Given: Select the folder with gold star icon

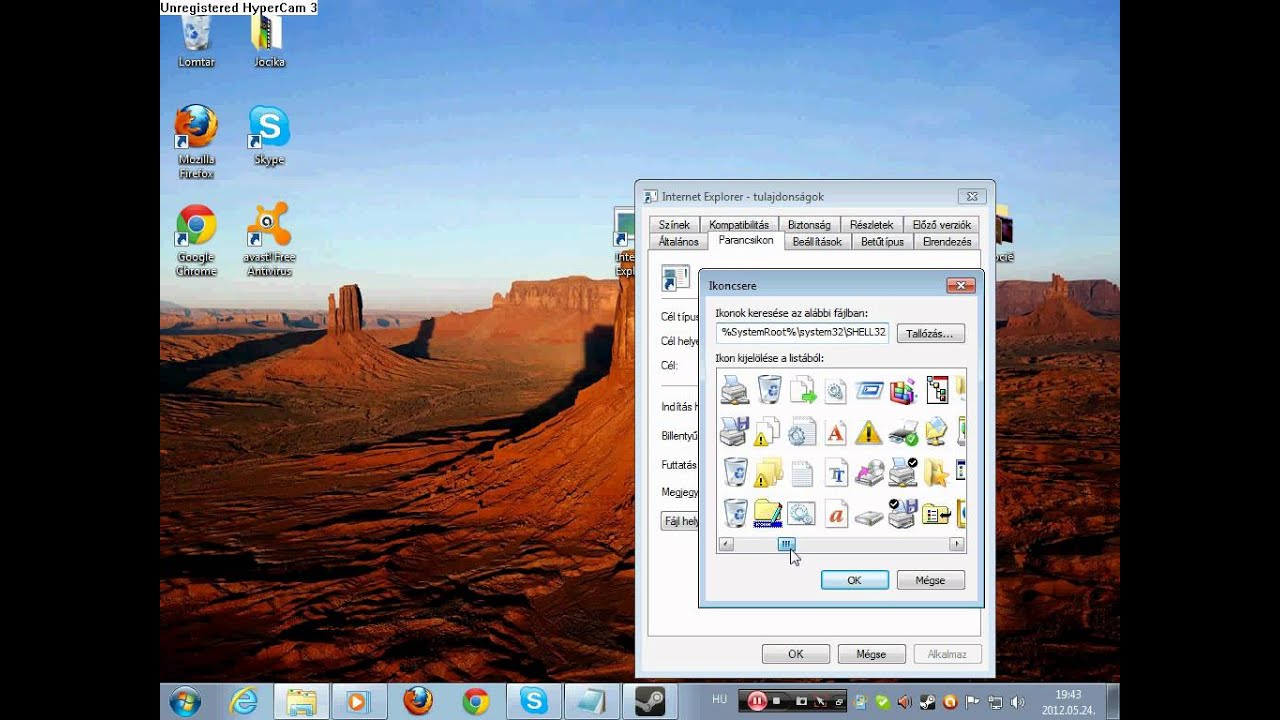Looking at the screenshot, I should [937, 472].
